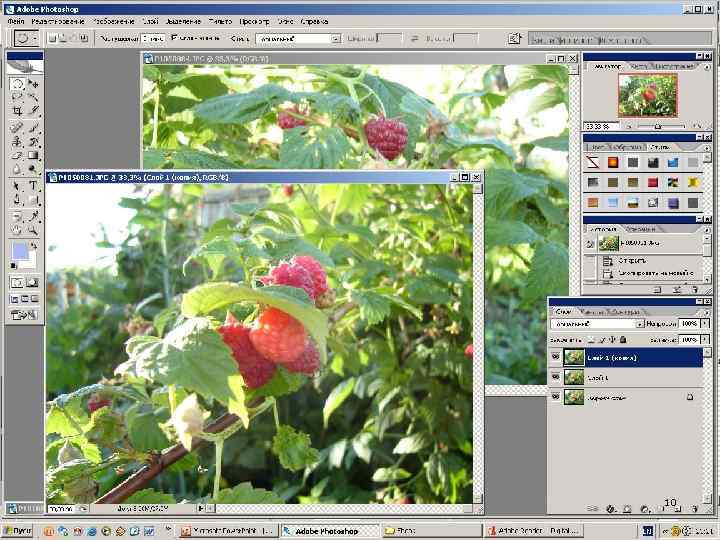Image resolution: width=720 pixels, height=540 pixels.
Task: Switch to Standard editing mode
Action: point(17,282)
